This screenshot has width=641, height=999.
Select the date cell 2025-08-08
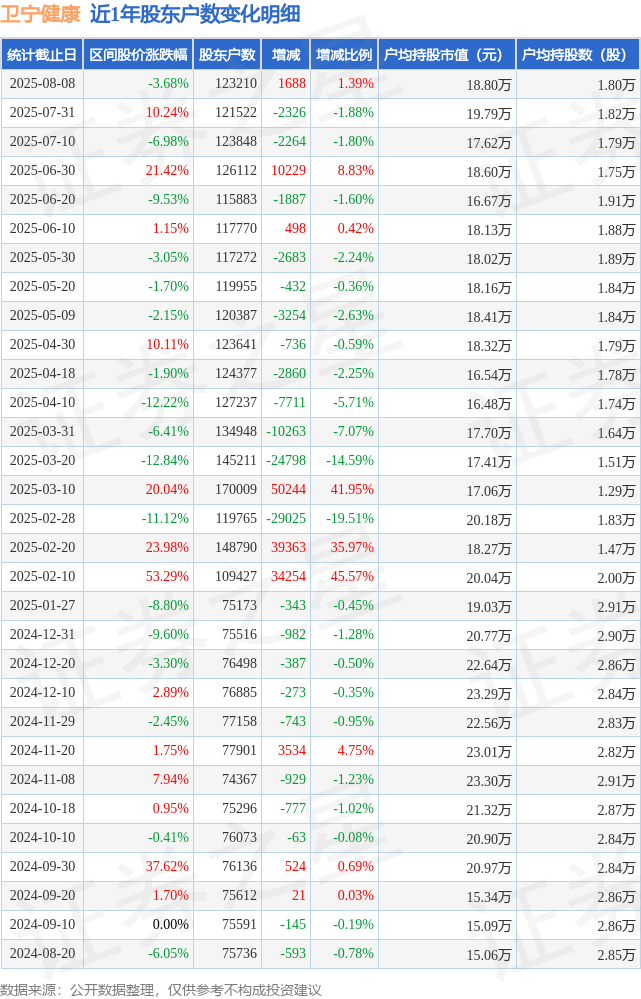(42, 83)
